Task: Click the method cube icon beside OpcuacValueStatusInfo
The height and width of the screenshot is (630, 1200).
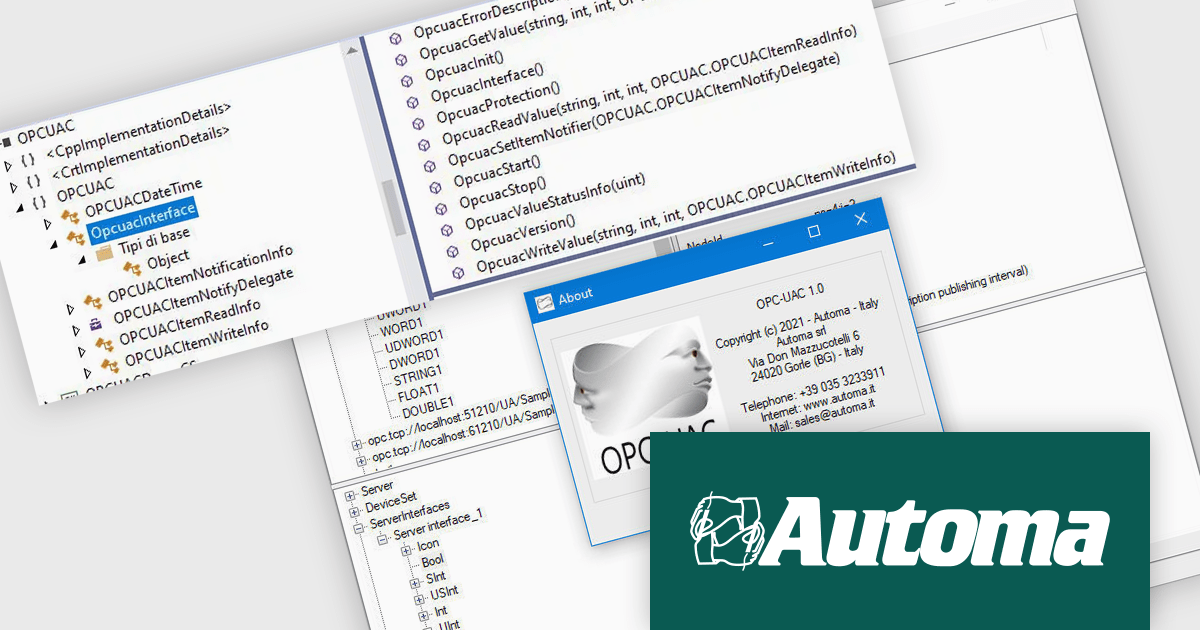Action: click(445, 229)
